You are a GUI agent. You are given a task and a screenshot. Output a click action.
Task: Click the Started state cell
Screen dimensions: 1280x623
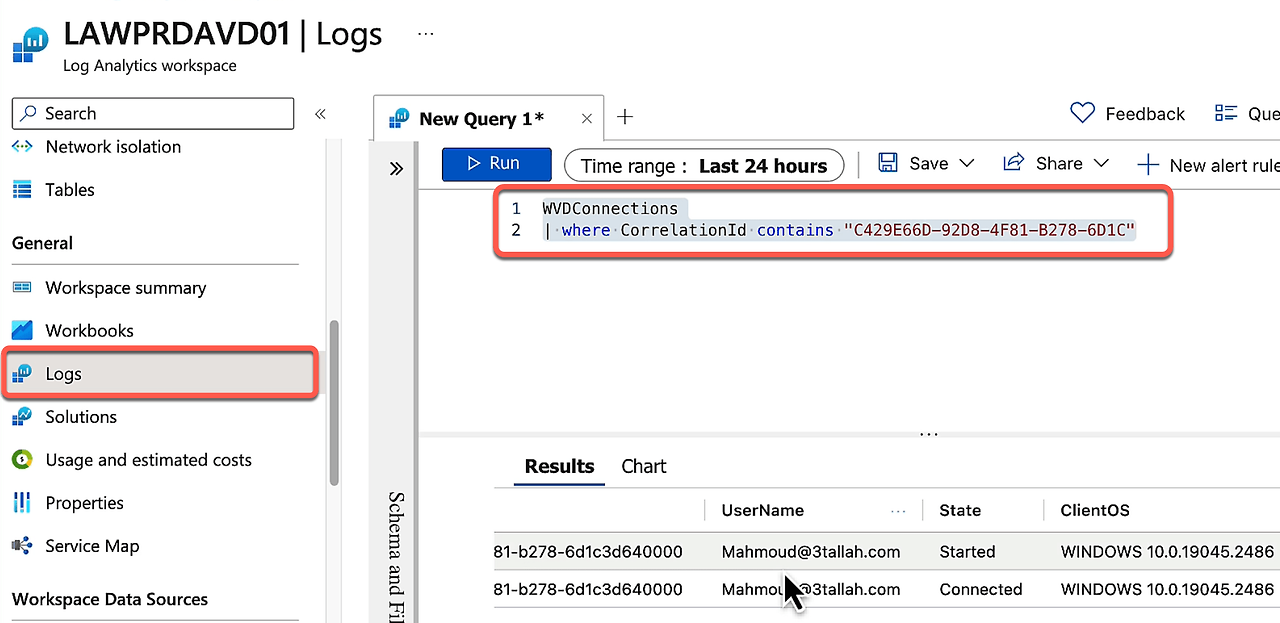point(967,552)
